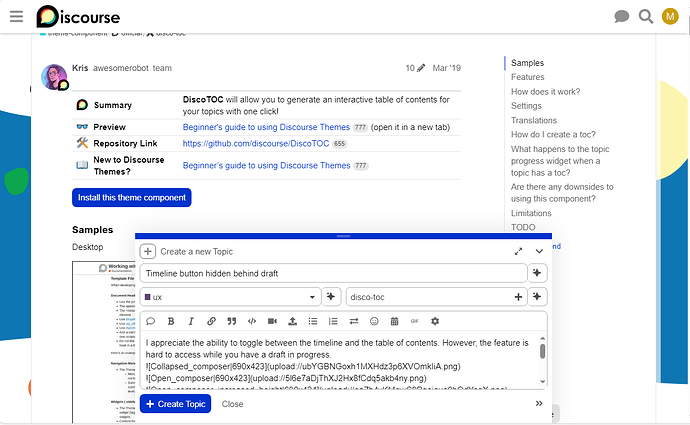Open the GitHub DiscoTOC repository link

click(x=256, y=143)
